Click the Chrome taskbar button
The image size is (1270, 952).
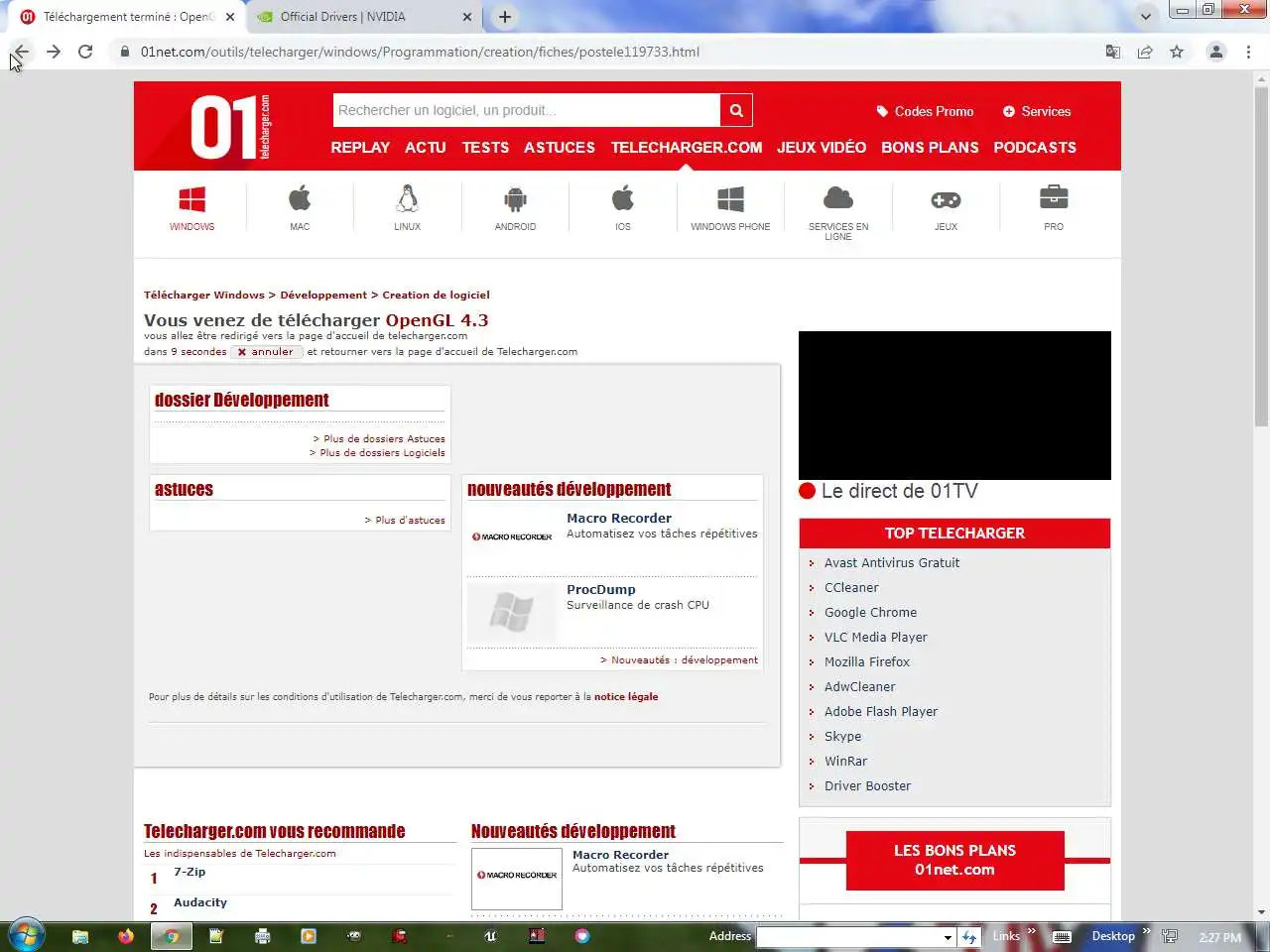click(x=172, y=935)
